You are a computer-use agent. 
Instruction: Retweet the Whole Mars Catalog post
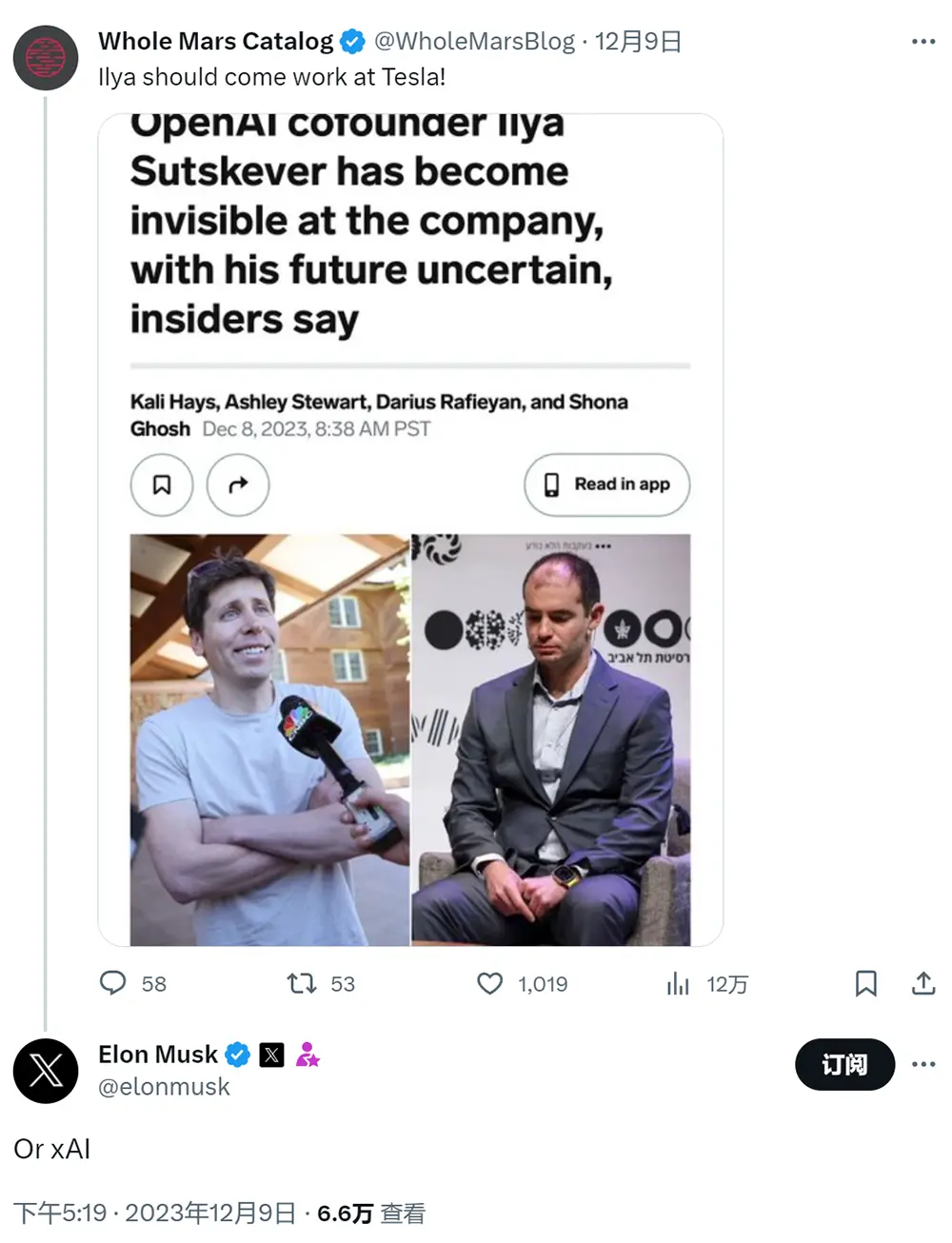coord(302,983)
